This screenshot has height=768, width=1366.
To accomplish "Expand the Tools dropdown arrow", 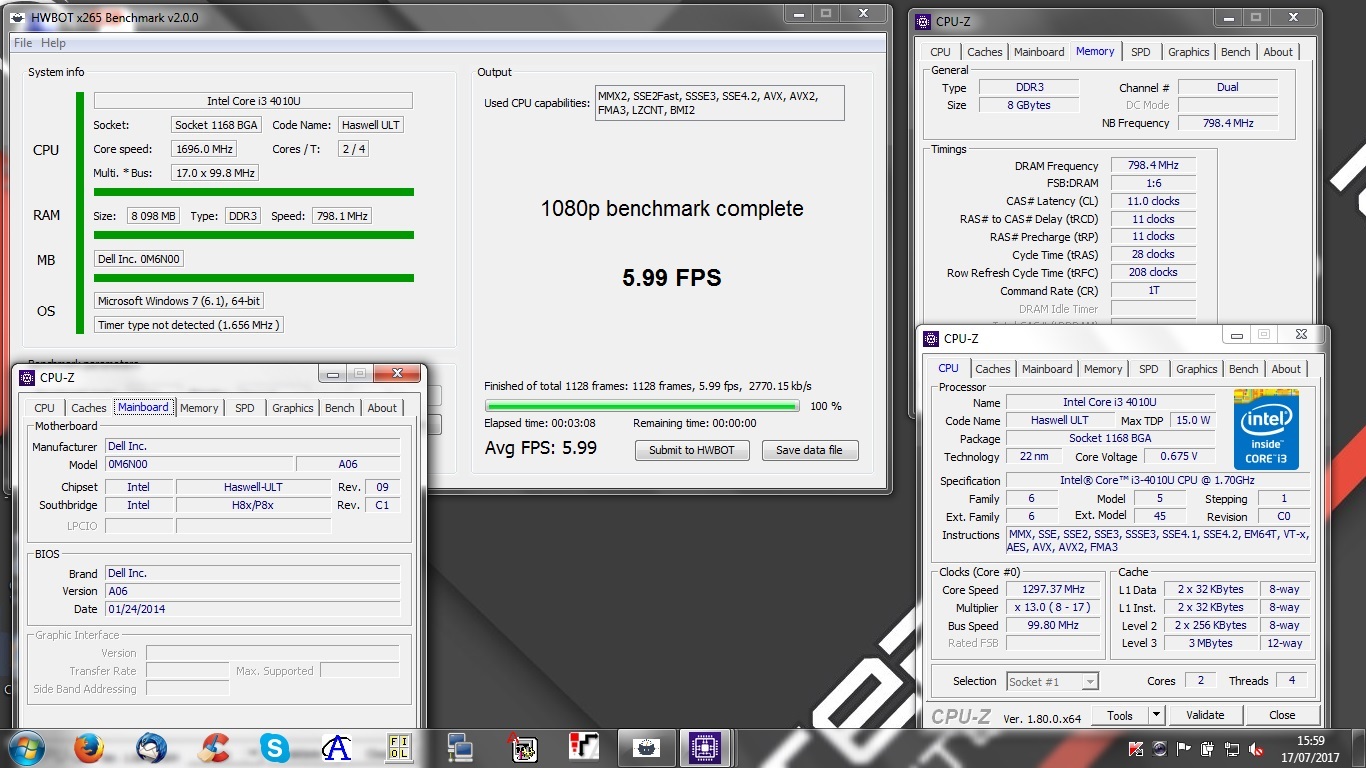I will (1156, 715).
